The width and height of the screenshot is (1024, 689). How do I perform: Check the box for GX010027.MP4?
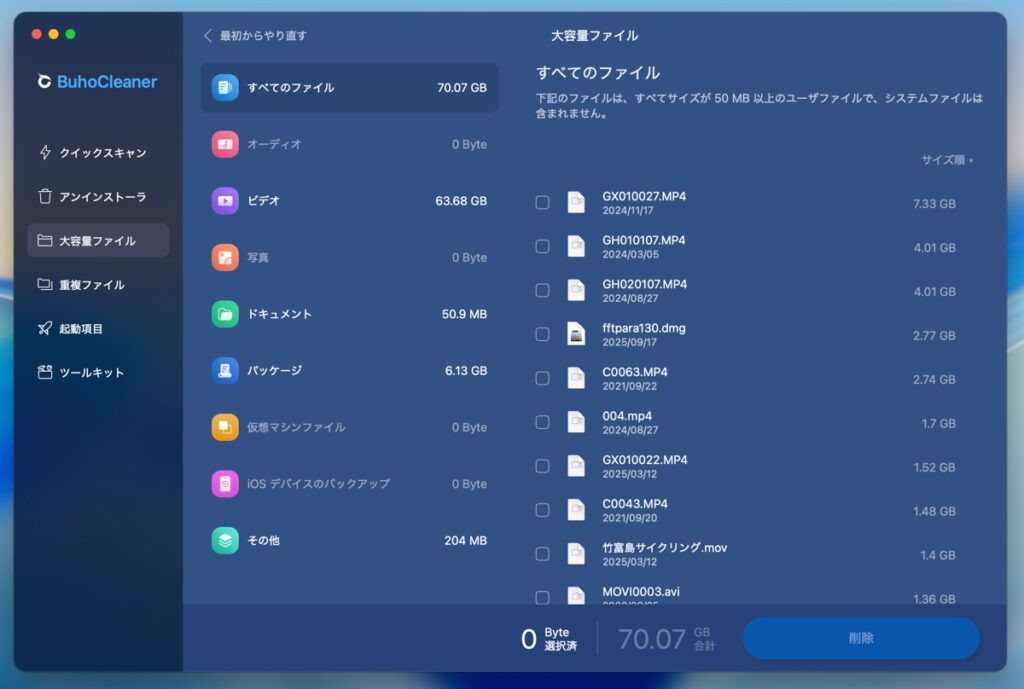point(542,203)
